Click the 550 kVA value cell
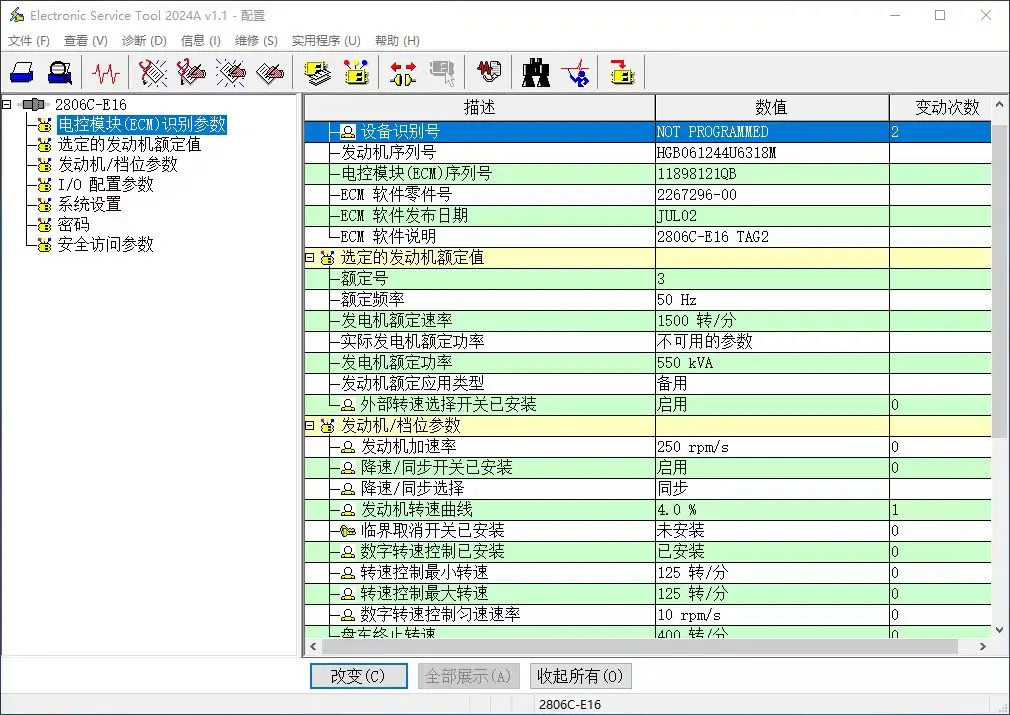This screenshot has width=1010, height=715. (772, 363)
